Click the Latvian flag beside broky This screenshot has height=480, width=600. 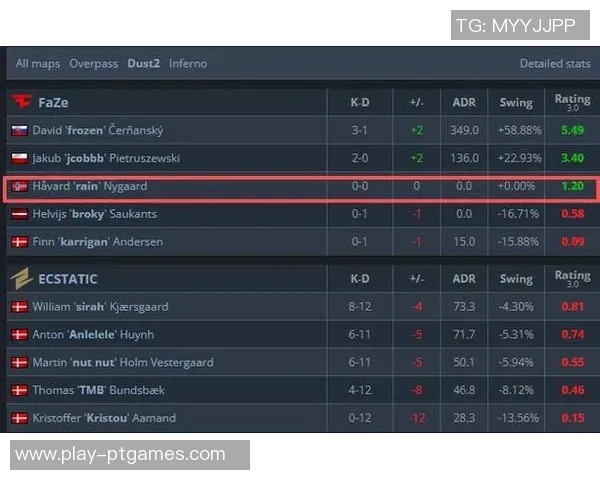[19, 214]
